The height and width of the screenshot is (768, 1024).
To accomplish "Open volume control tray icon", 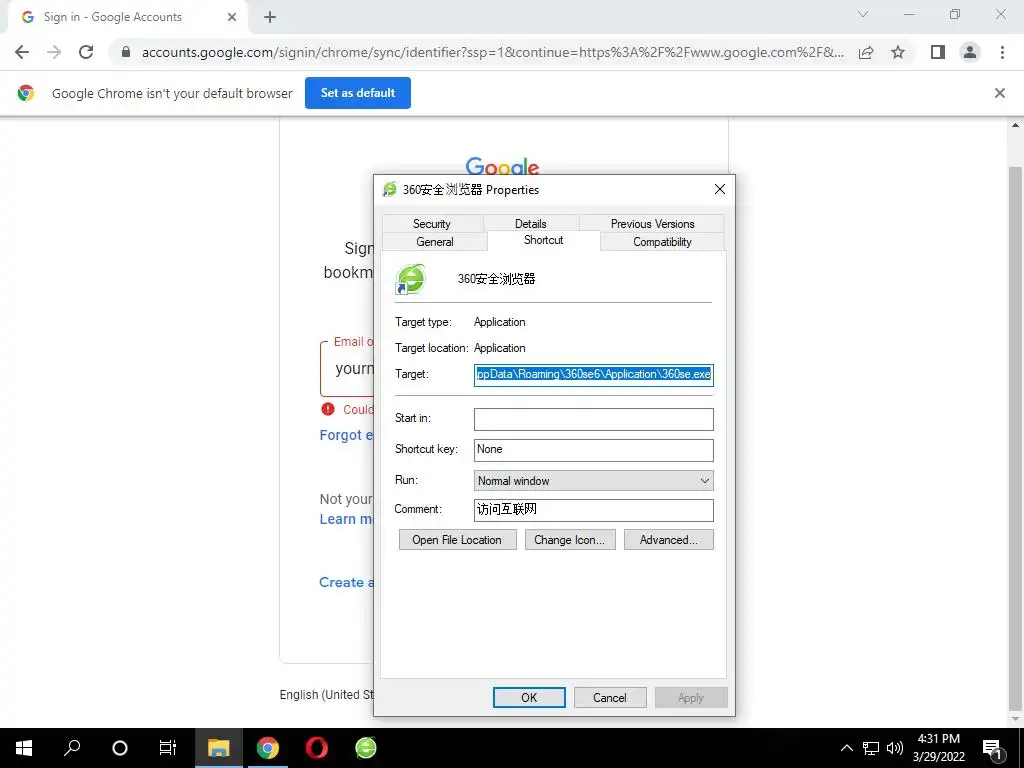I will [895, 748].
